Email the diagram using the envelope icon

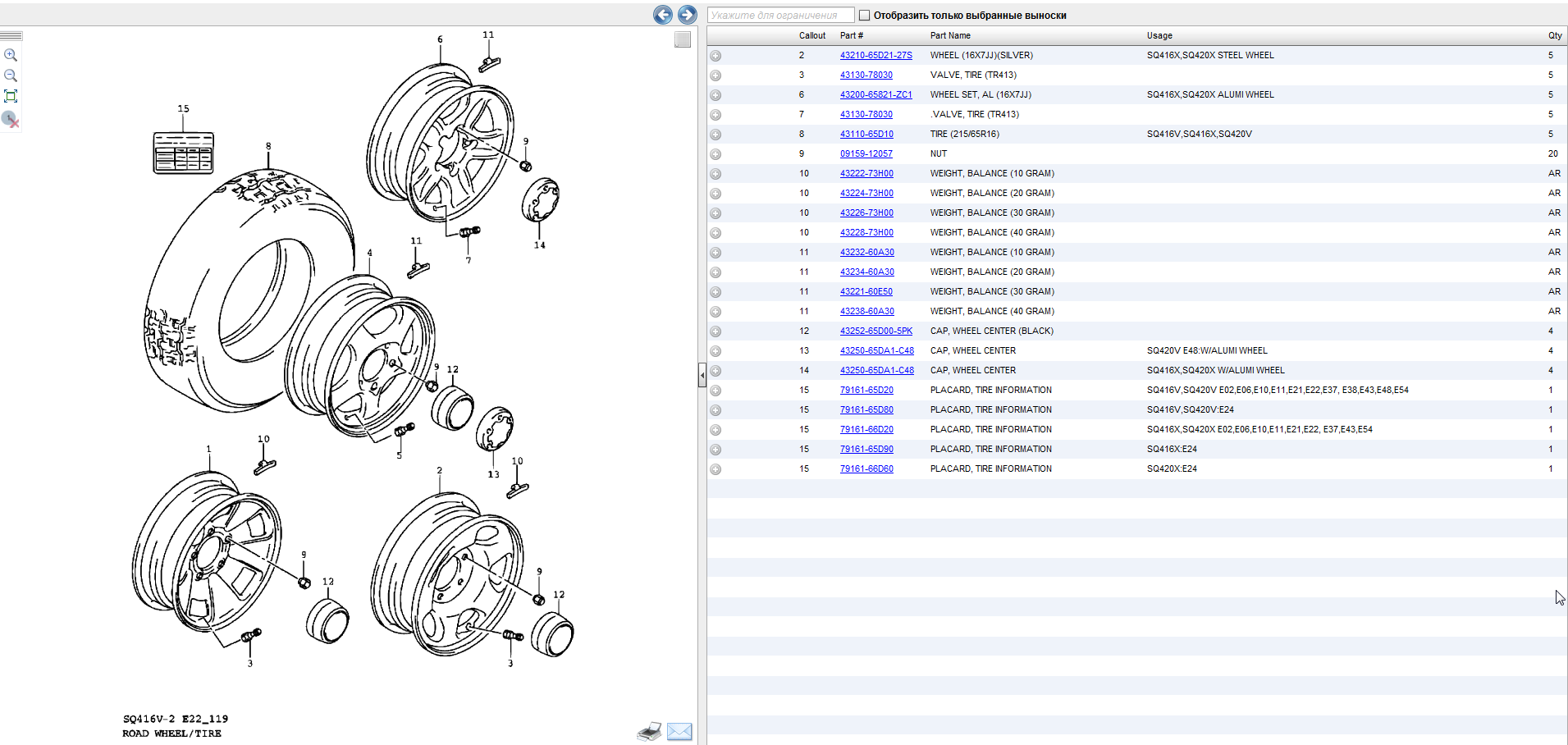click(x=679, y=731)
